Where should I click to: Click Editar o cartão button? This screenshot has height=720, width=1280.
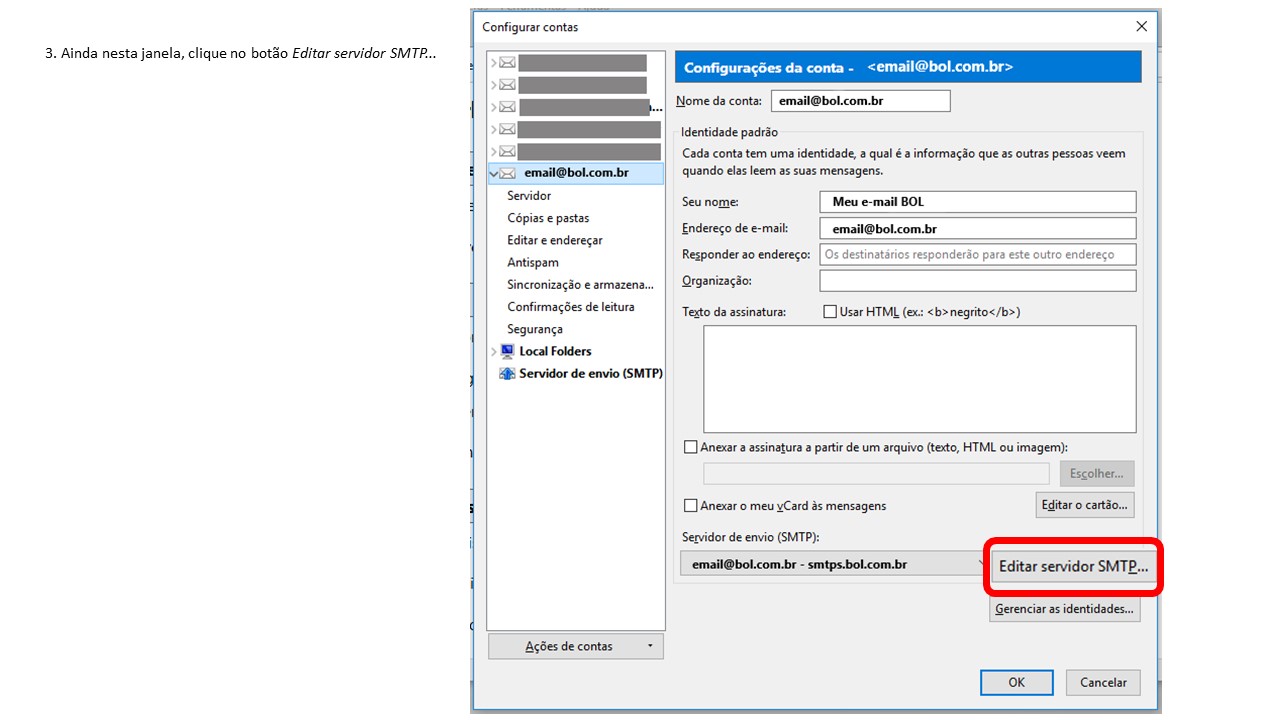click(1085, 505)
